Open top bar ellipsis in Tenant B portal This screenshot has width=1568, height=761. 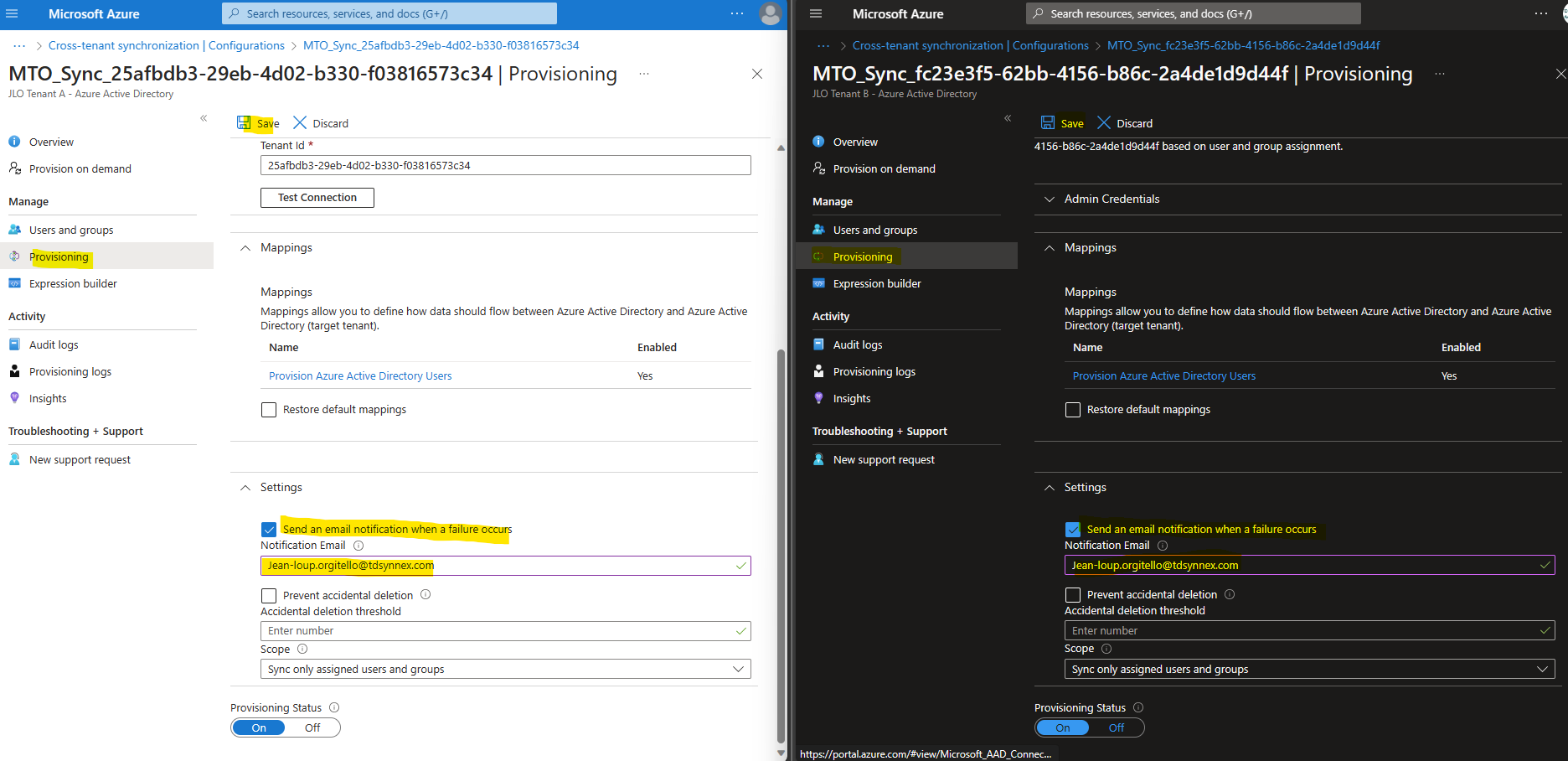coord(1540,13)
